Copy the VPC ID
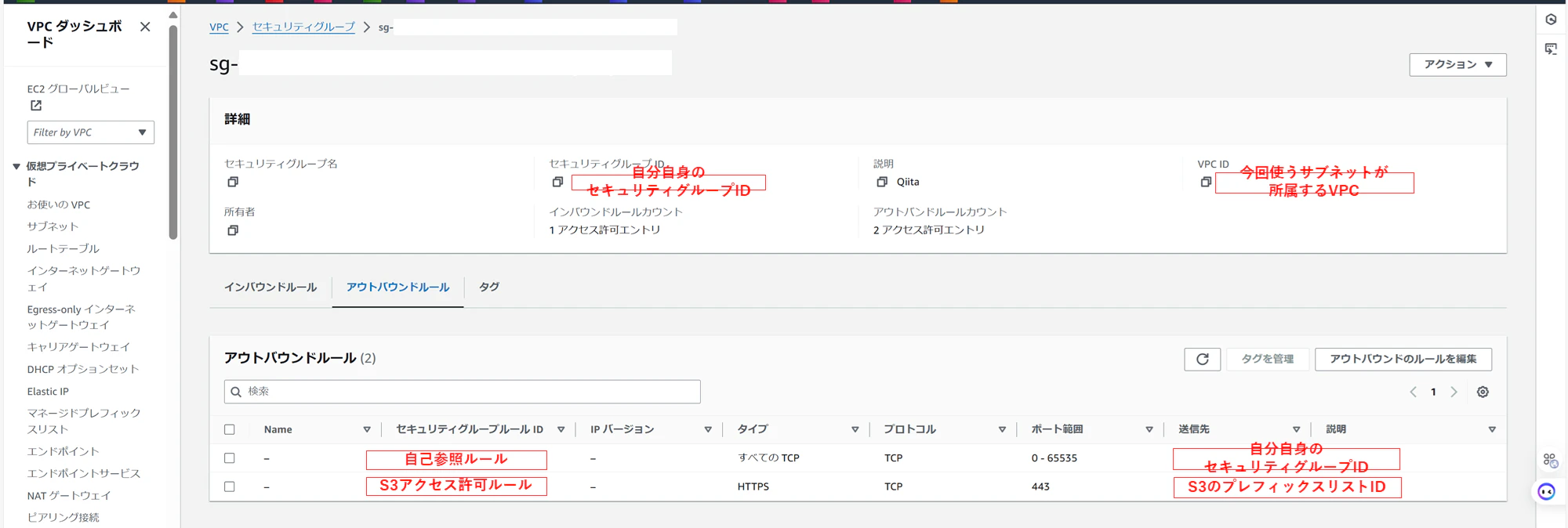Screen dimensions: 1568x528 point(1206,182)
